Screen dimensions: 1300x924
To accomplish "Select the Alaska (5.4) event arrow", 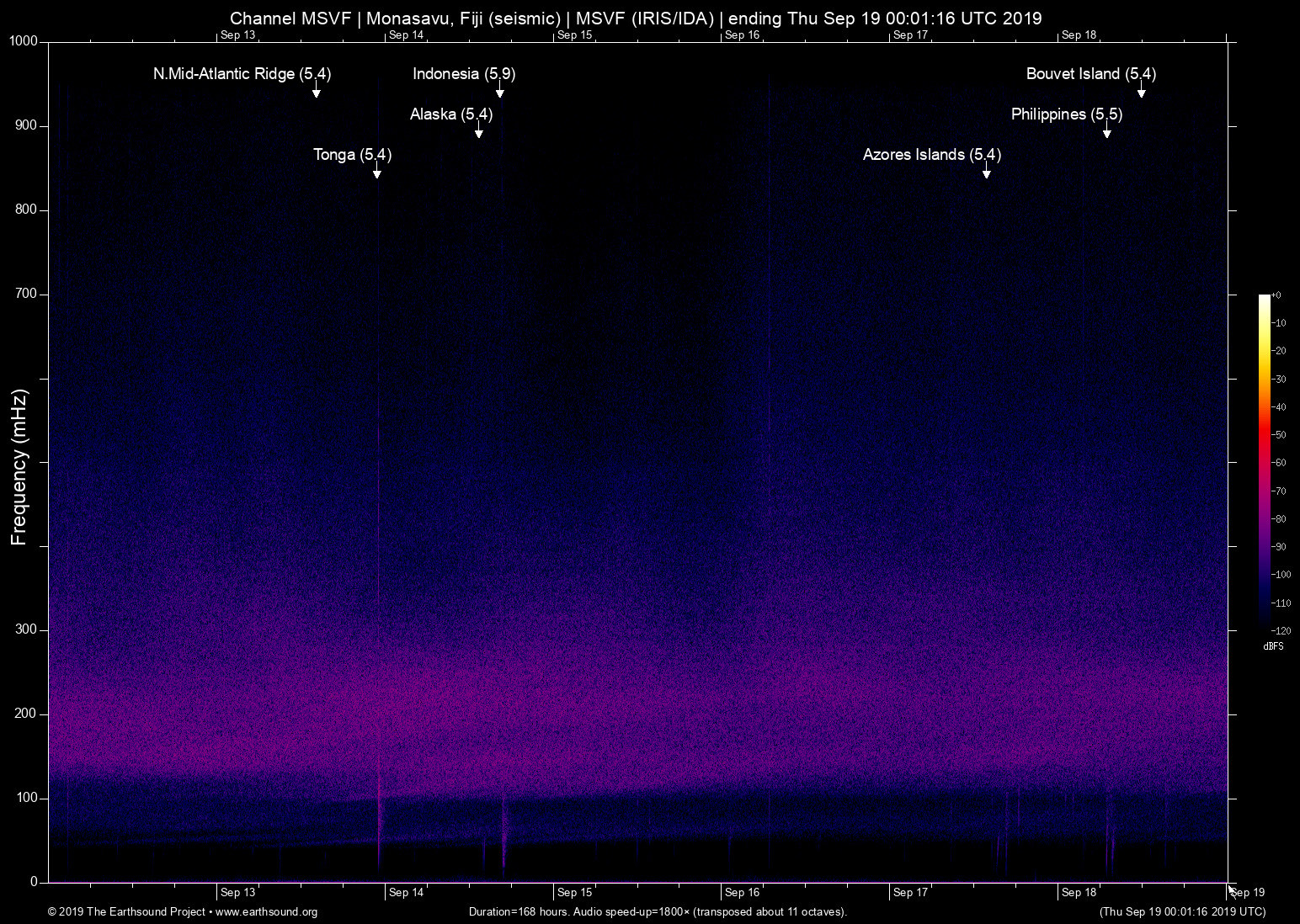I will (x=479, y=131).
